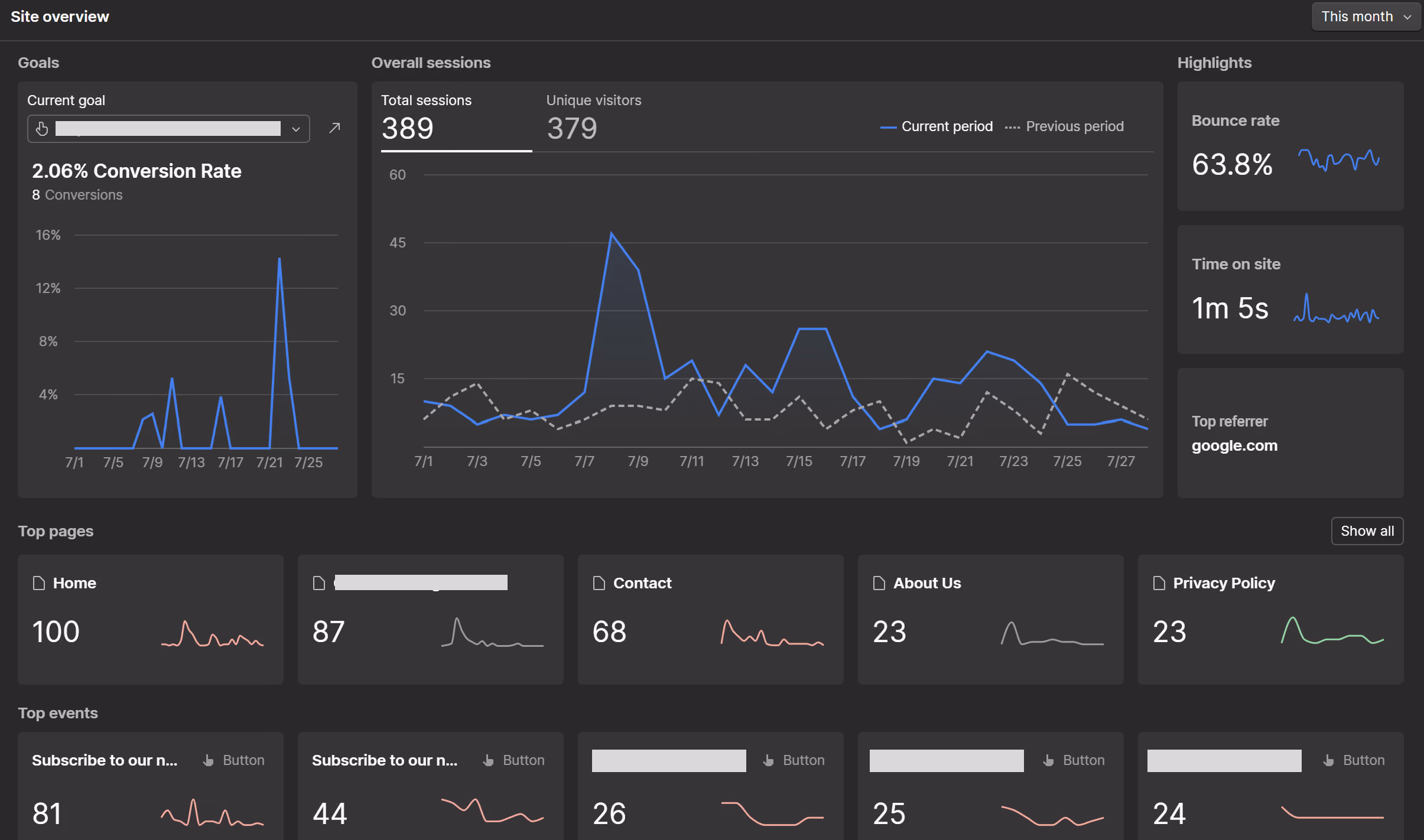Click the 389 total sessions value
Screen dimensions: 1424x840
click(408, 128)
